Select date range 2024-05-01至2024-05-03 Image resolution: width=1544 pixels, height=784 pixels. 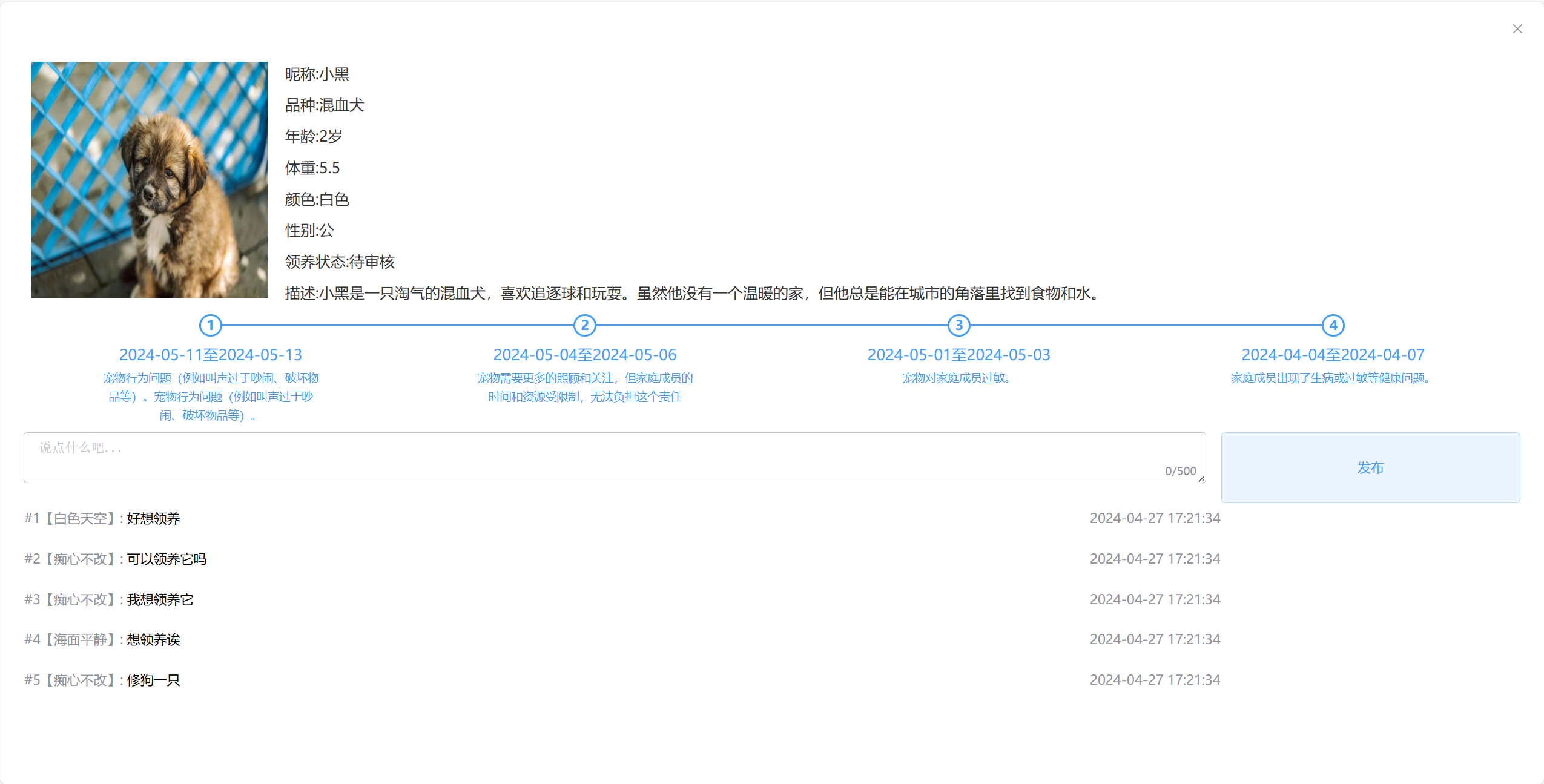click(x=959, y=355)
